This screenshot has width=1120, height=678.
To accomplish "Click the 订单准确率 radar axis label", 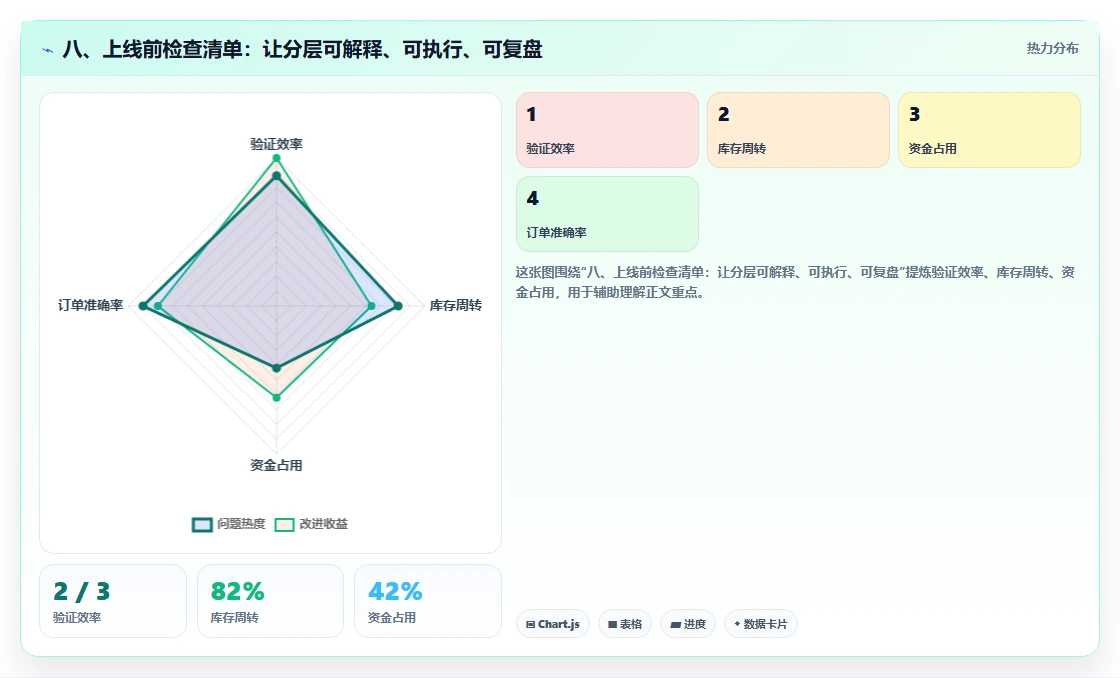I will [x=91, y=305].
